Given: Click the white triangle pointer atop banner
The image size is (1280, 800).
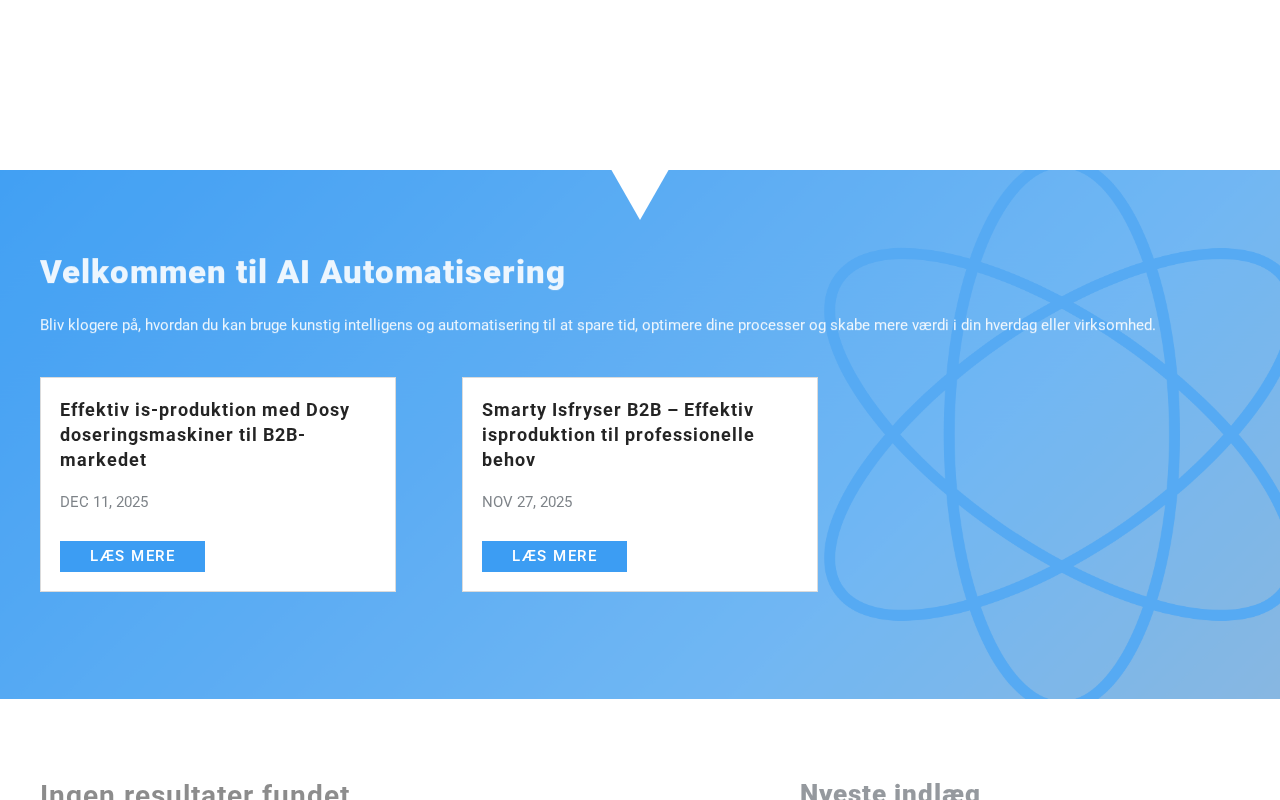Looking at the screenshot, I should click(640, 190).
